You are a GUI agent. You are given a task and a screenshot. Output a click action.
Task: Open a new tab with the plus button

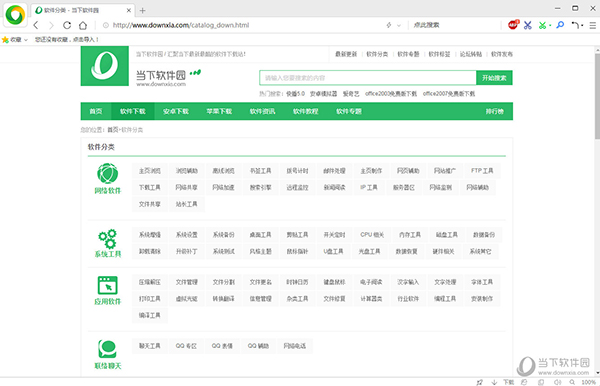[x=142, y=11]
